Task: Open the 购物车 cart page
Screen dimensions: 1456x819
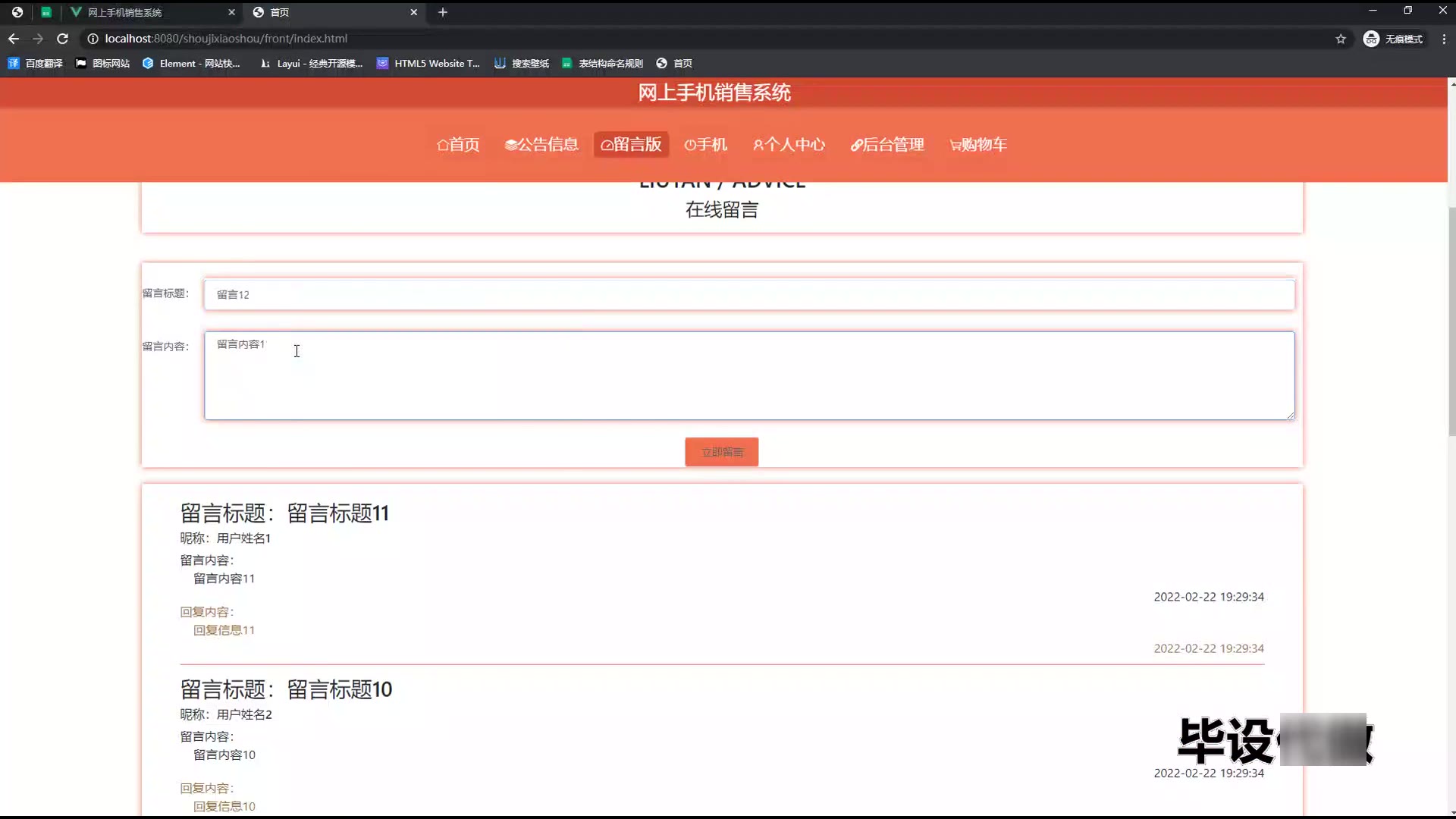Action: [x=978, y=145]
